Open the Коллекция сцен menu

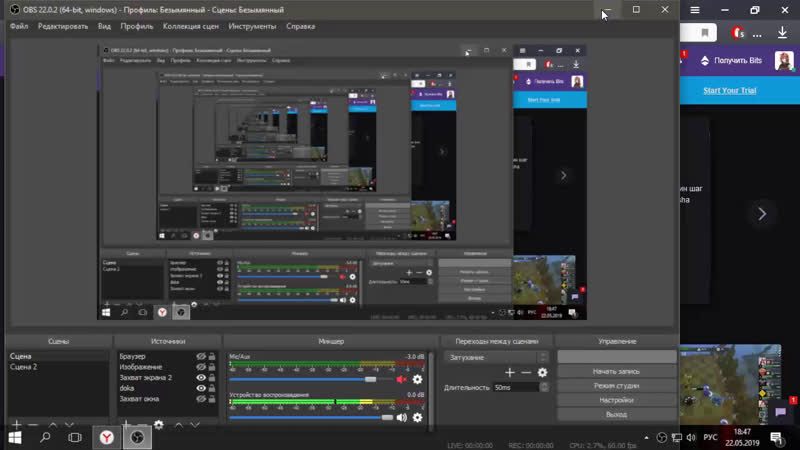(191, 26)
